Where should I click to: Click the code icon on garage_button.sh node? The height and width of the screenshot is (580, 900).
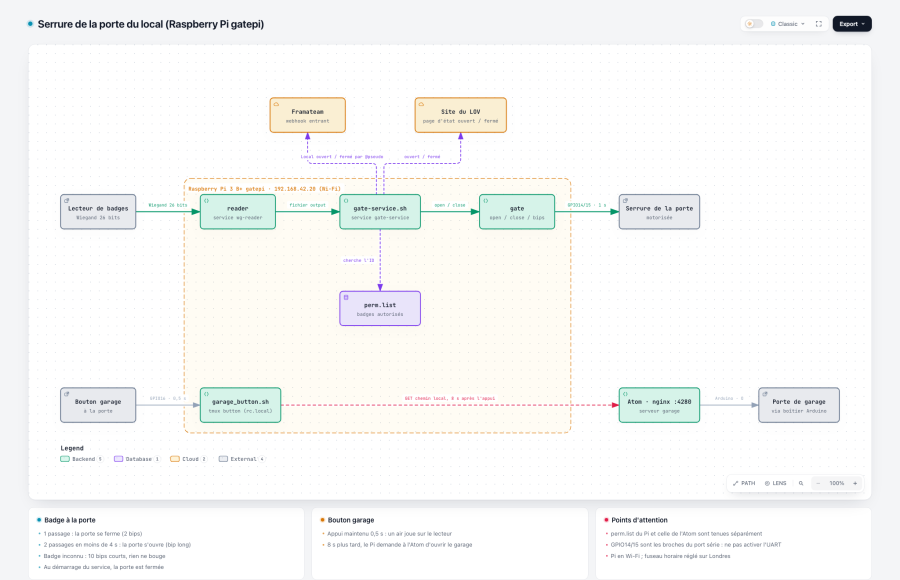point(206,394)
